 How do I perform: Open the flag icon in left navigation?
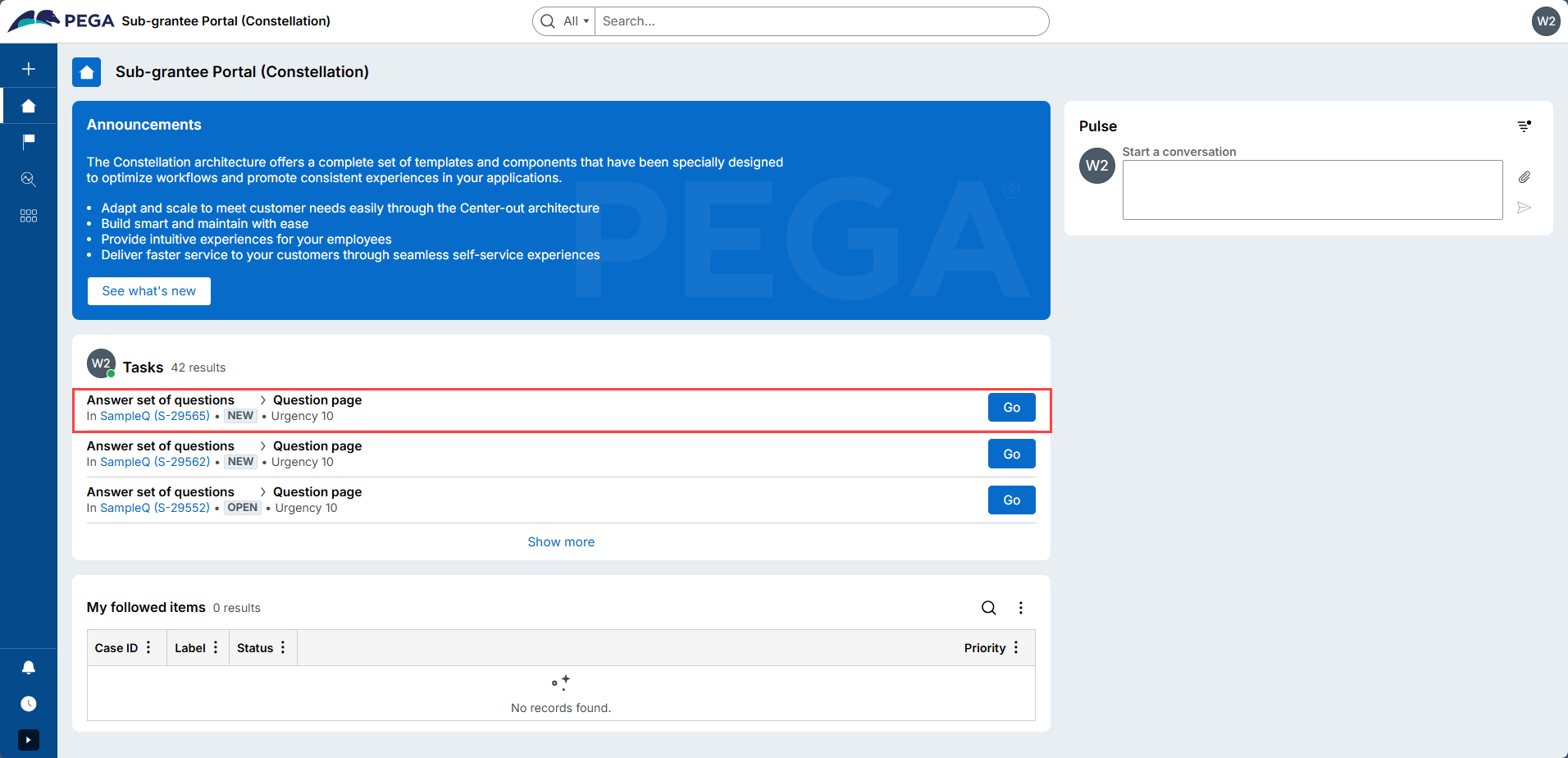click(29, 142)
